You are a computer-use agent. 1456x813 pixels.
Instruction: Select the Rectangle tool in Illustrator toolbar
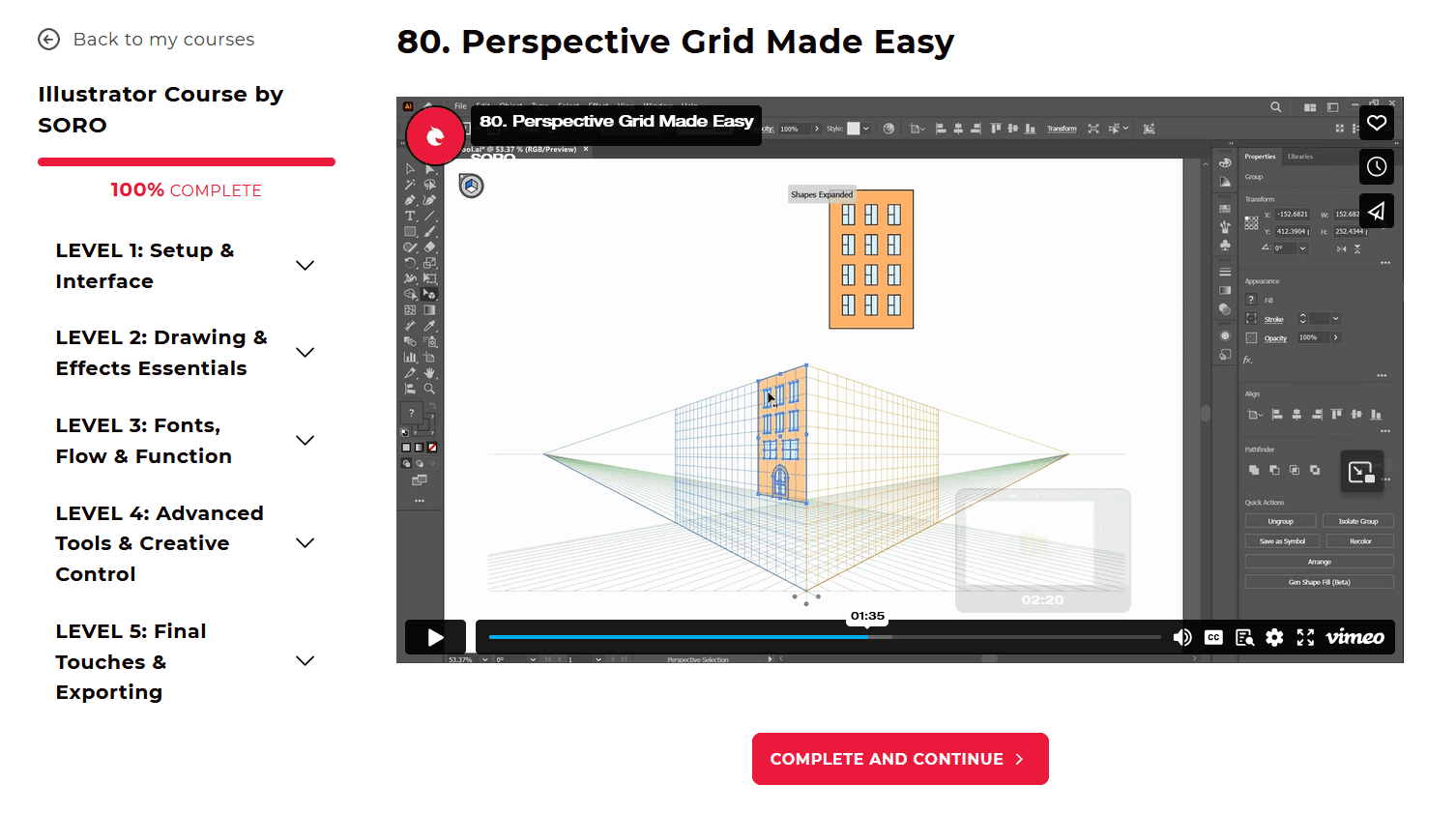pyautogui.click(x=410, y=231)
